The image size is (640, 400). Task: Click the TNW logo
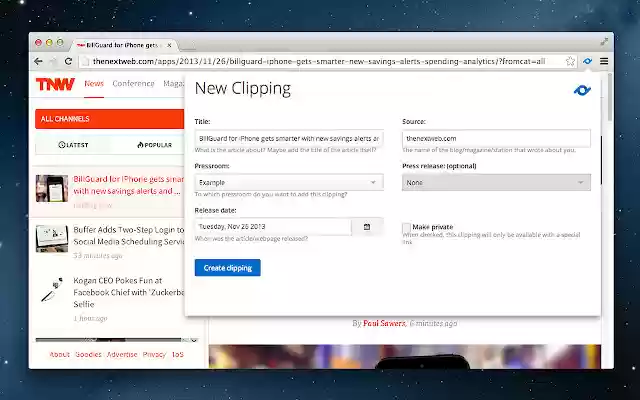55,84
